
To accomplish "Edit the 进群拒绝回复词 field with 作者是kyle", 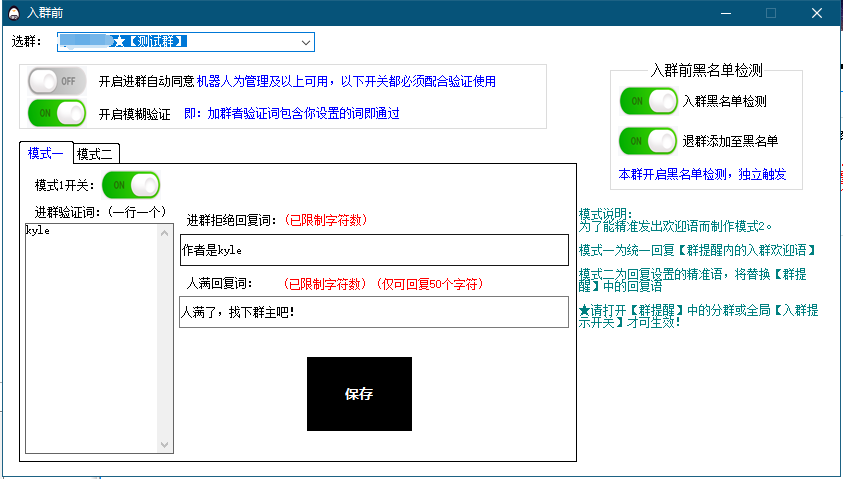I will pos(374,250).
